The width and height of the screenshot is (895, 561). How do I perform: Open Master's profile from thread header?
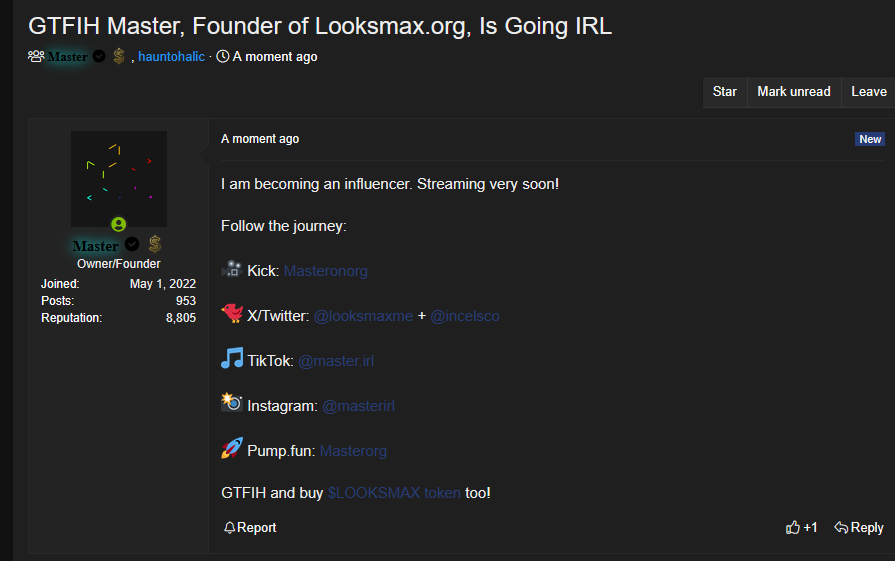(x=67, y=56)
